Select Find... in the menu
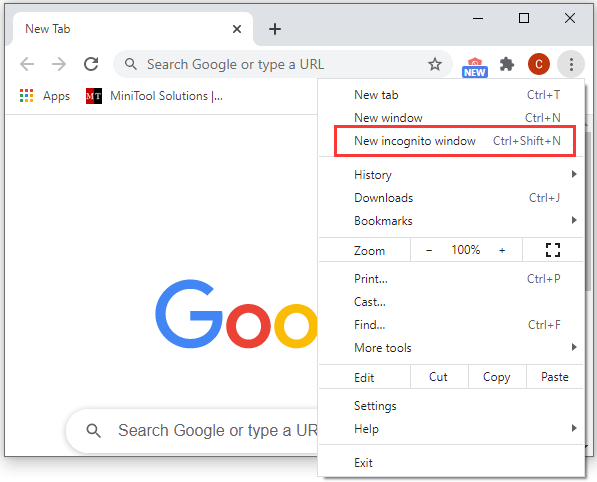 click(x=451, y=325)
